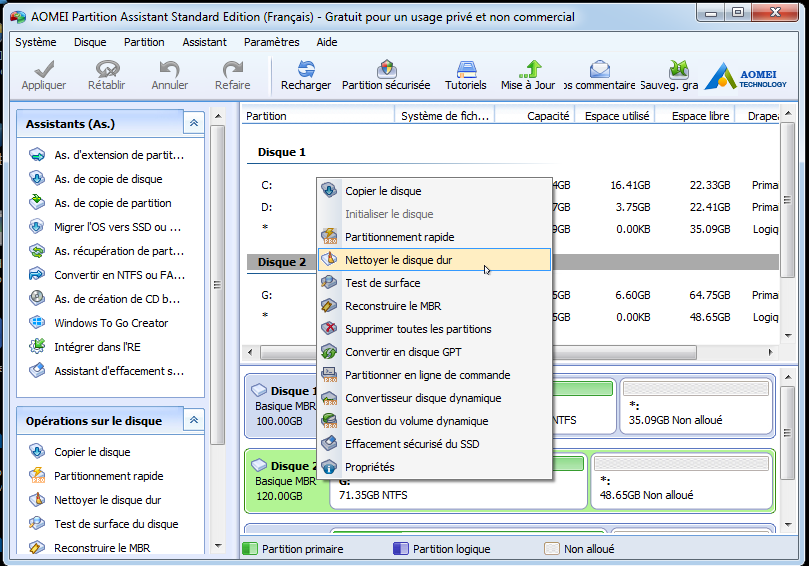
Task: Click the Test de surface du disque icon
Action: [37, 523]
